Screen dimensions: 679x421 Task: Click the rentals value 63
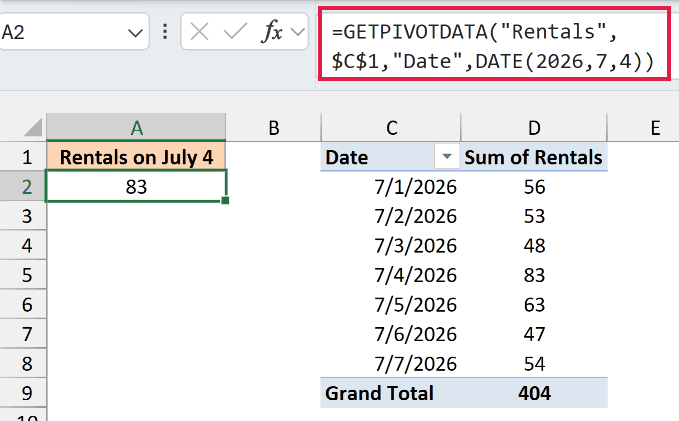[x=534, y=304]
